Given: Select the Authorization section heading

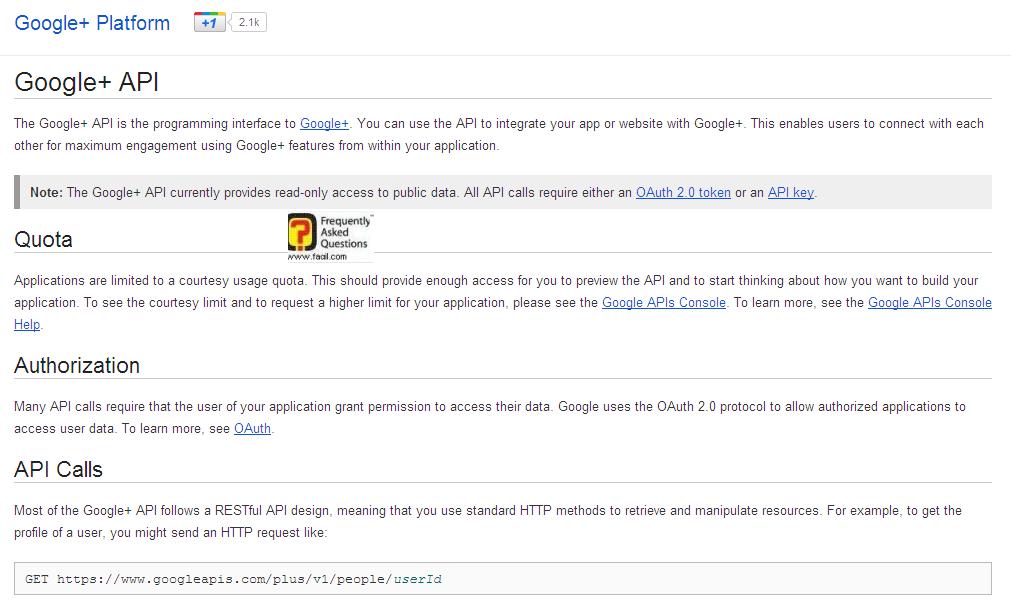Looking at the screenshot, I should pos(77,366).
